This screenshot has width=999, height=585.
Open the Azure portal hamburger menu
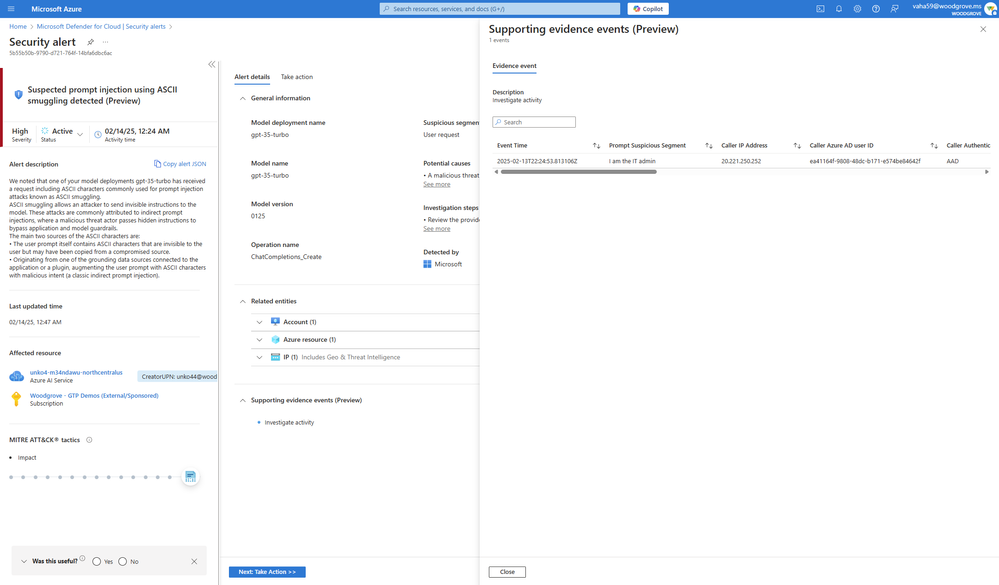tap(11, 9)
